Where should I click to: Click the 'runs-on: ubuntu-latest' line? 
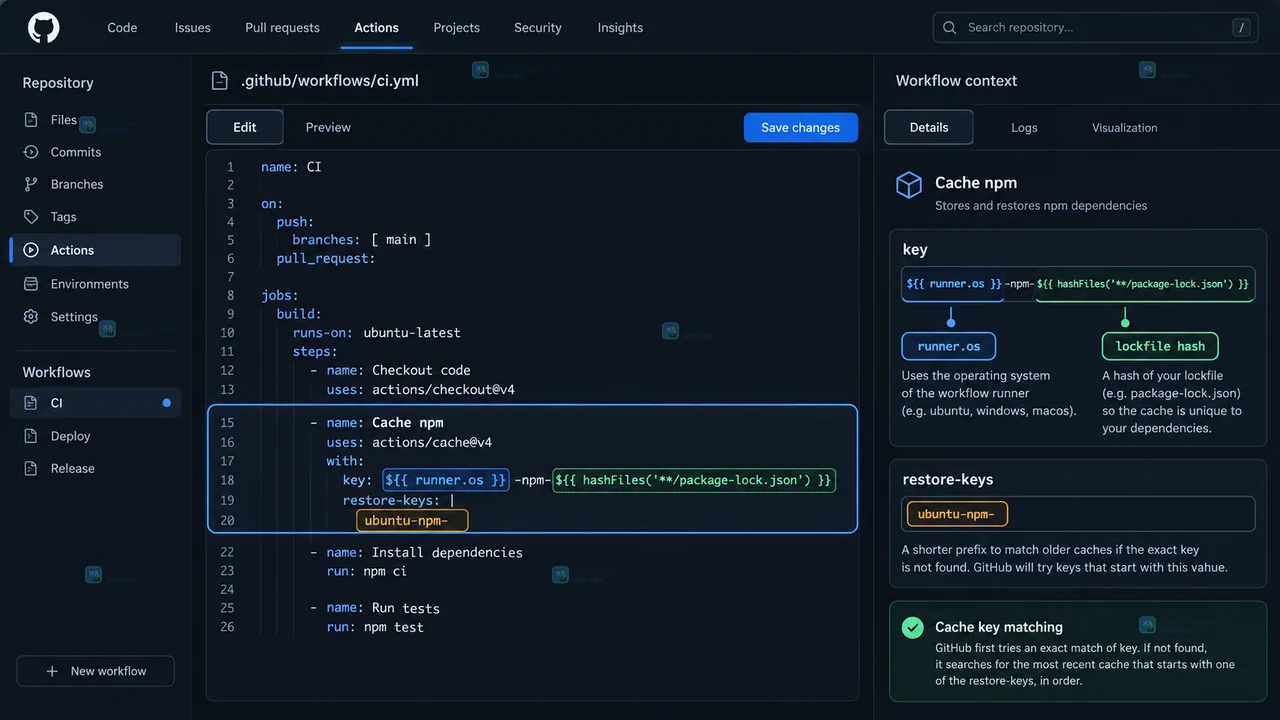[376, 332]
